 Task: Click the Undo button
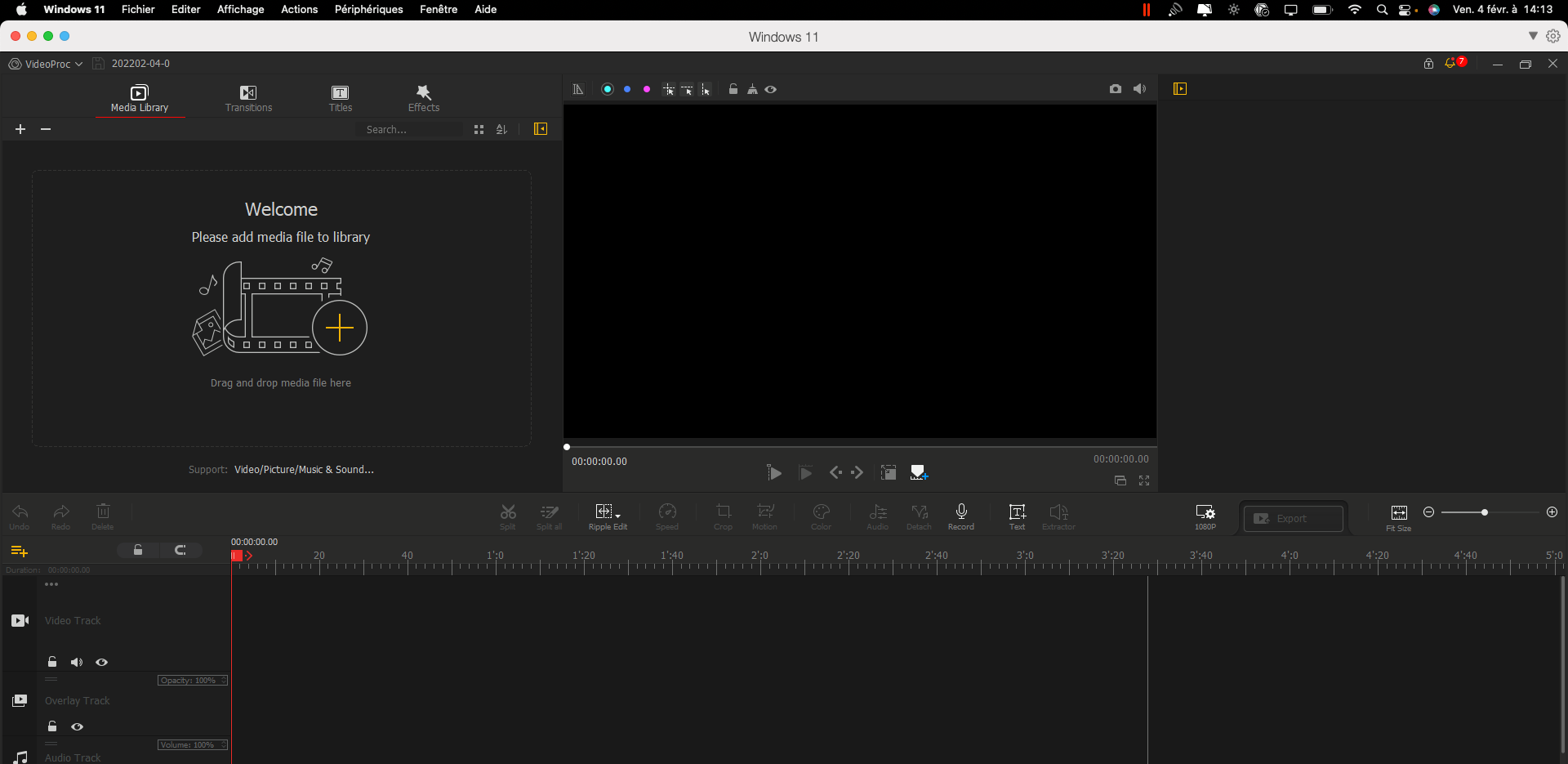click(20, 516)
